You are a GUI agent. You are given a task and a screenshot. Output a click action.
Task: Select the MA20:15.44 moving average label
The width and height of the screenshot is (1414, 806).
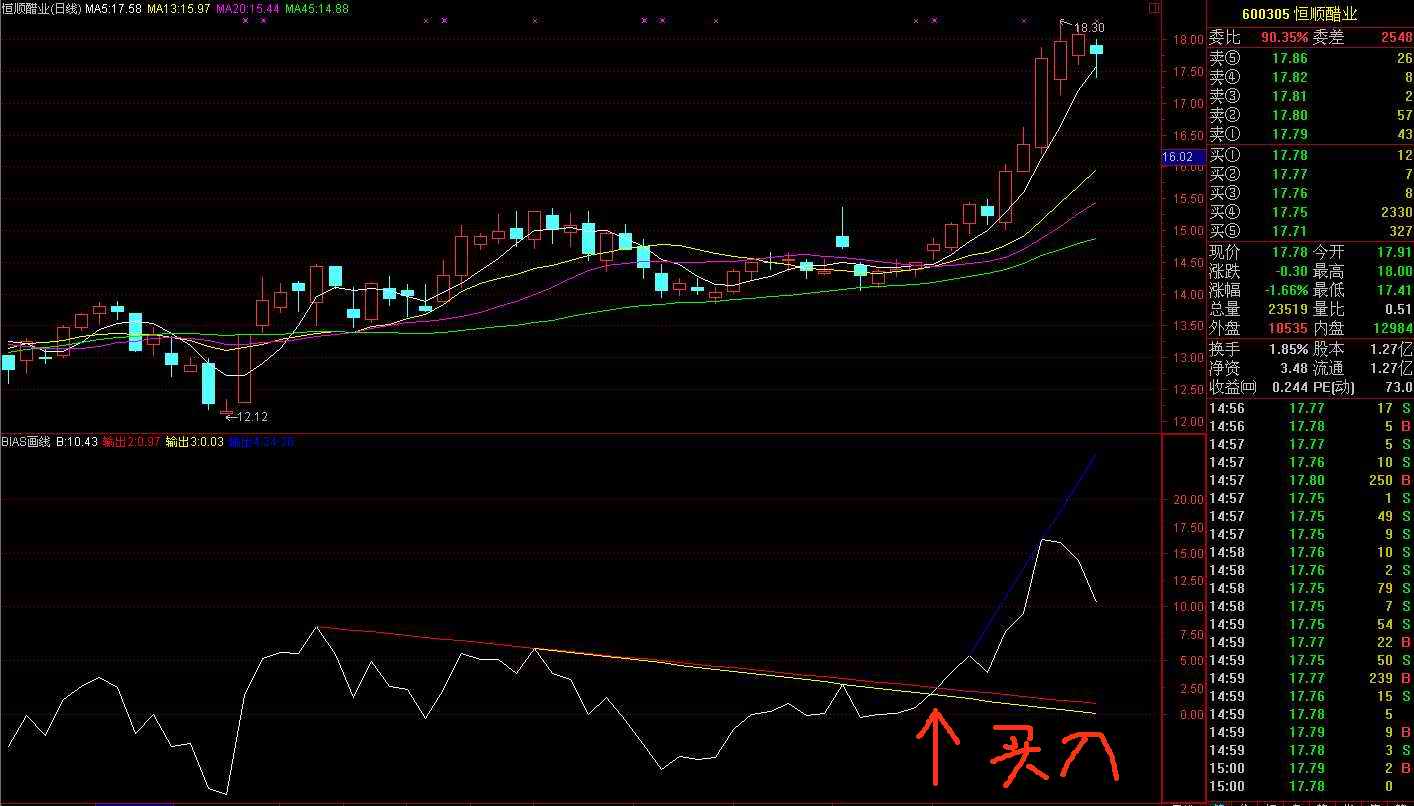click(x=244, y=8)
